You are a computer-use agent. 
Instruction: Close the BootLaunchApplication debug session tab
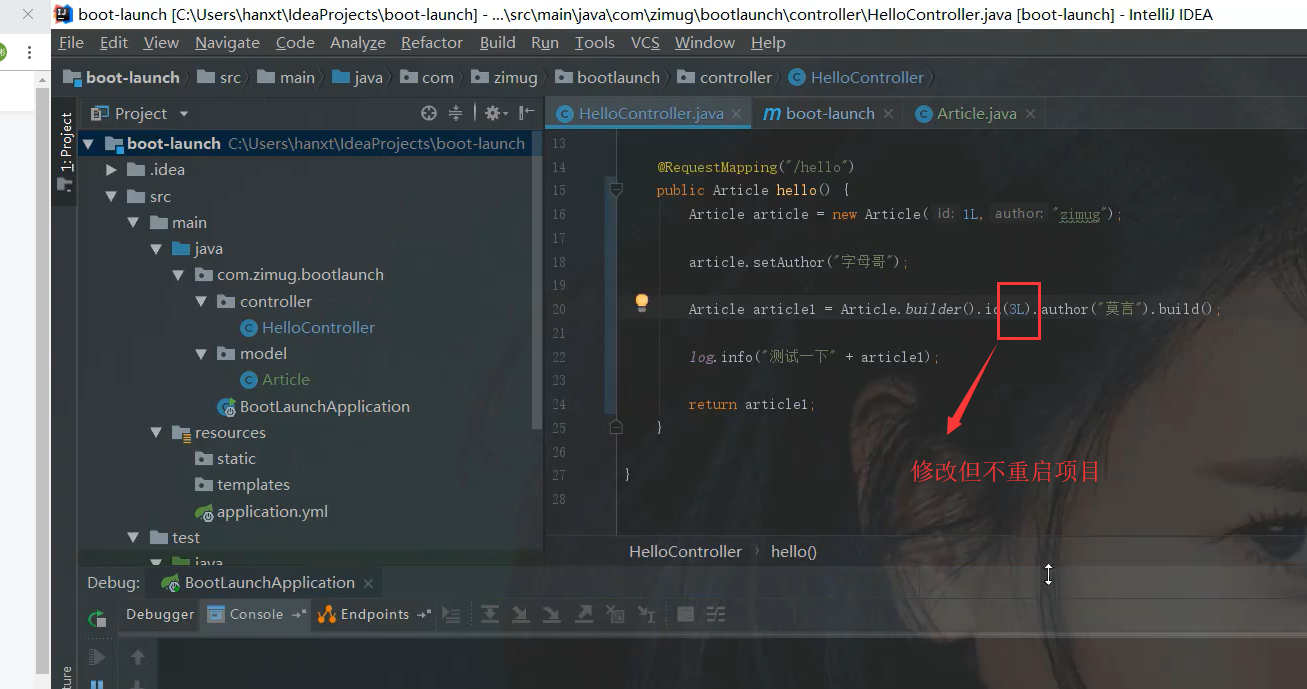[x=368, y=583]
